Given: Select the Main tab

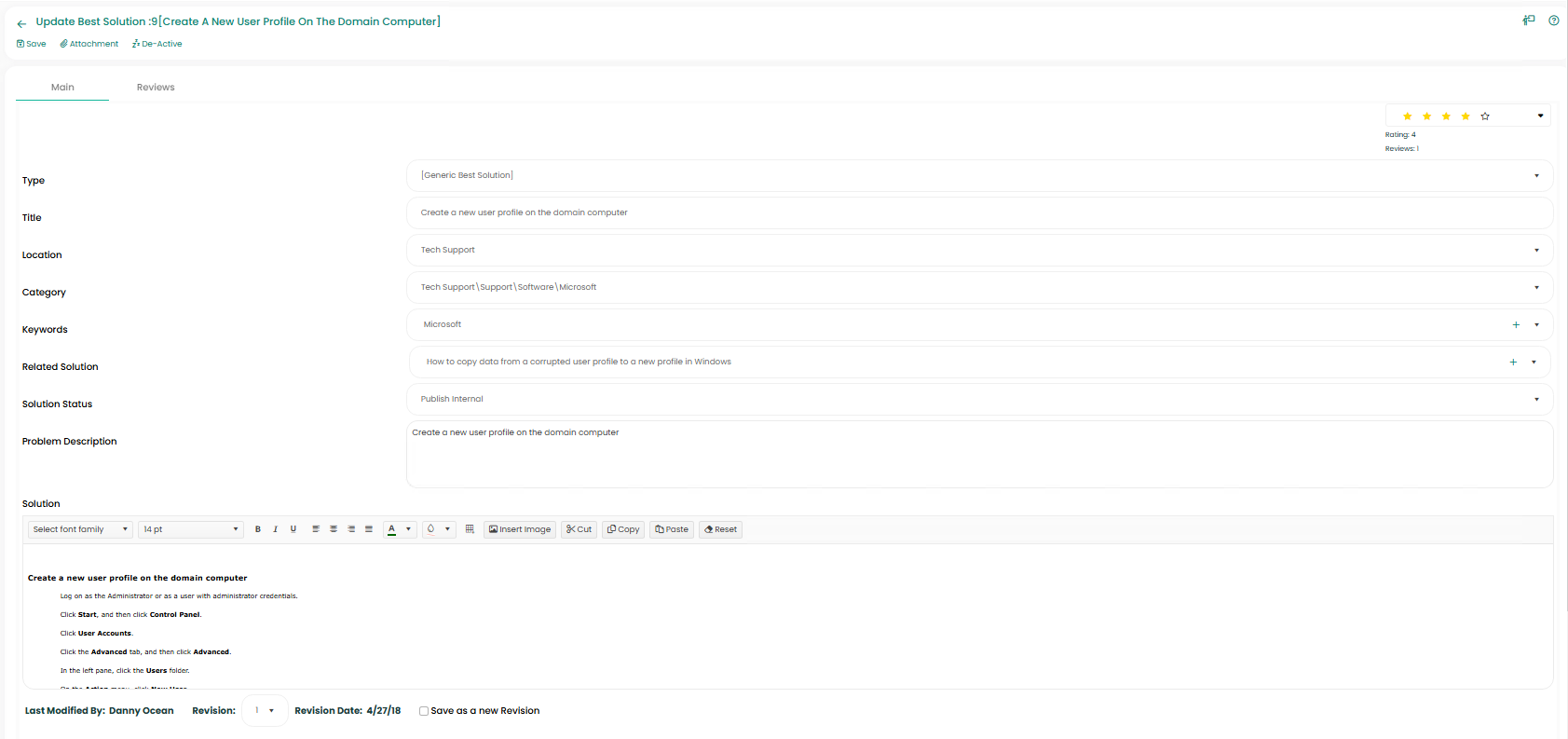Looking at the screenshot, I should (x=62, y=88).
